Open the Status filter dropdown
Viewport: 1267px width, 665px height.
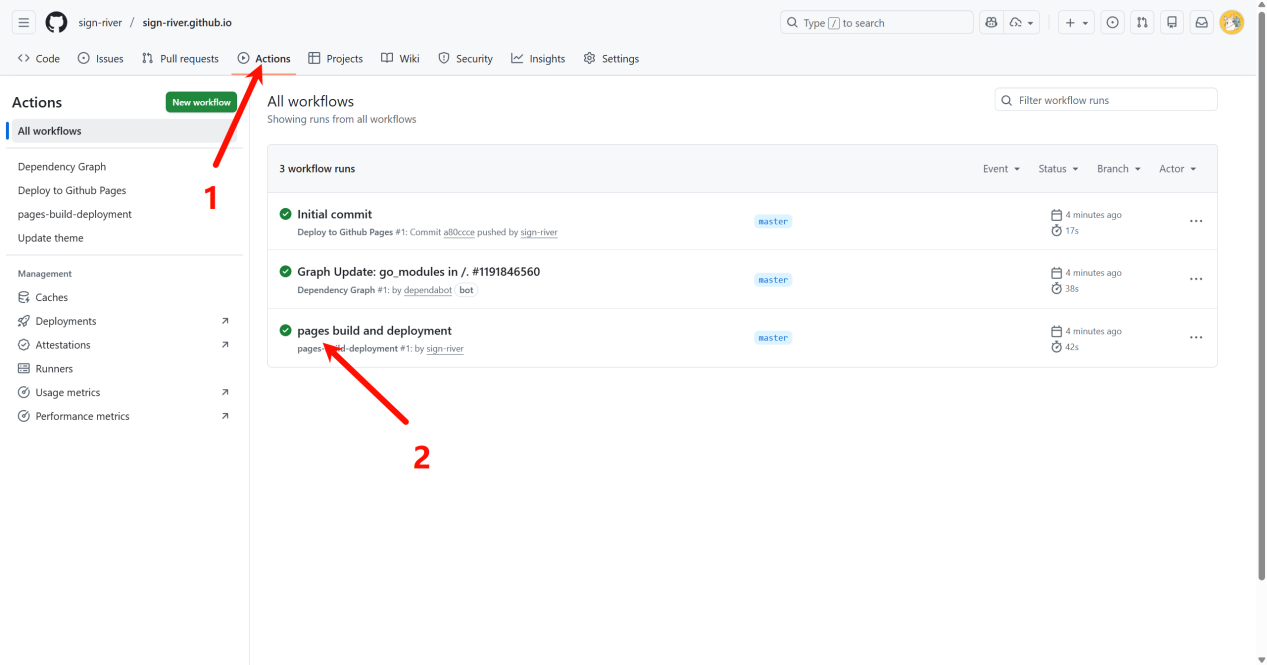click(x=1058, y=169)
